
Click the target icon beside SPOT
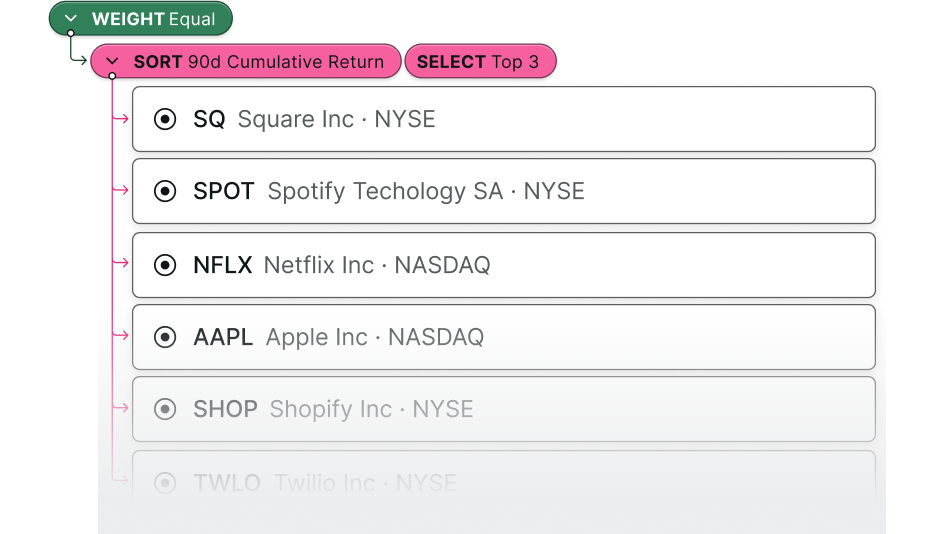click(165, 191)
